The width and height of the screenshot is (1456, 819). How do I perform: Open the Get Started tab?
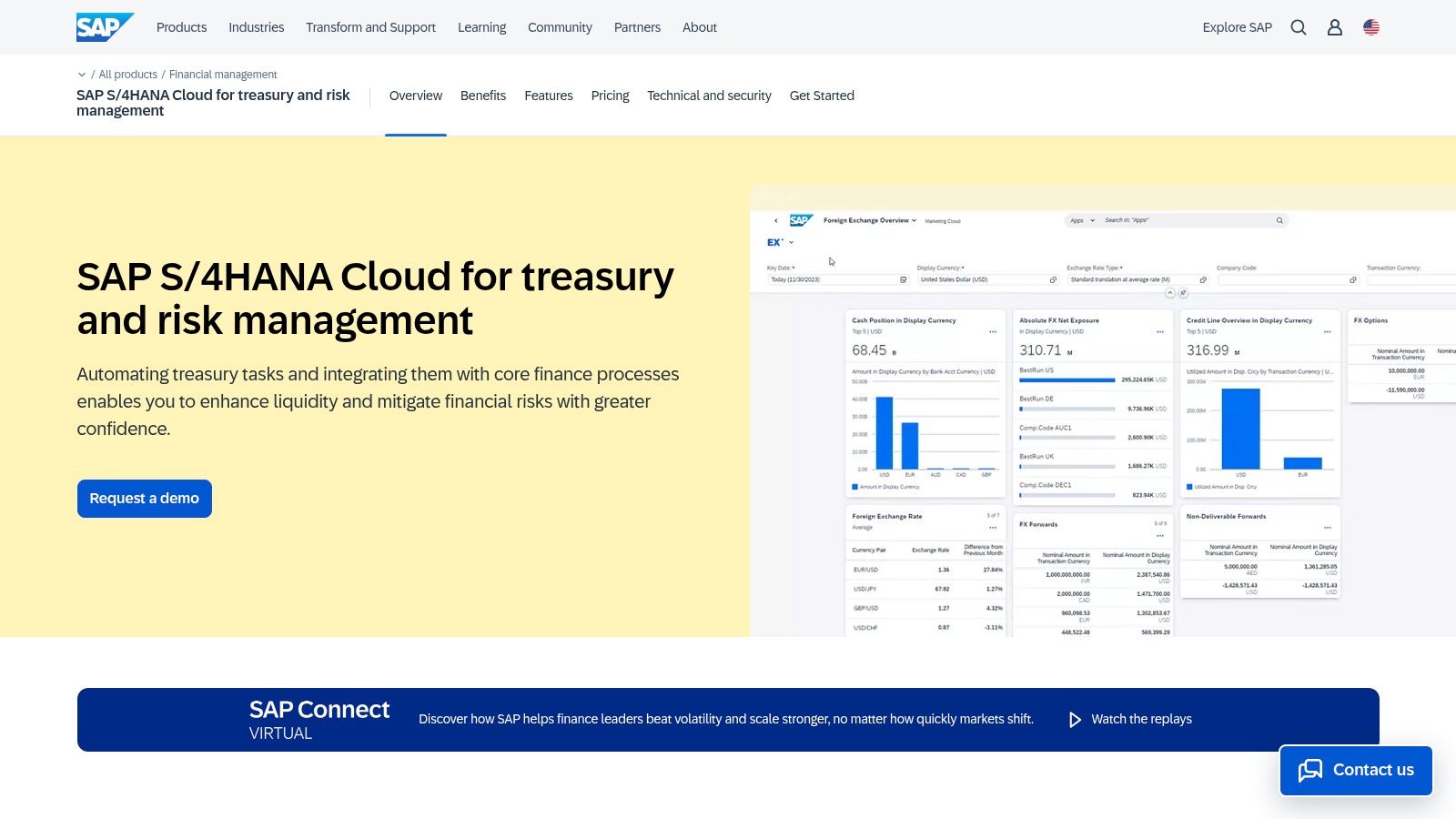pyautogui.click(x=822, y=96)
